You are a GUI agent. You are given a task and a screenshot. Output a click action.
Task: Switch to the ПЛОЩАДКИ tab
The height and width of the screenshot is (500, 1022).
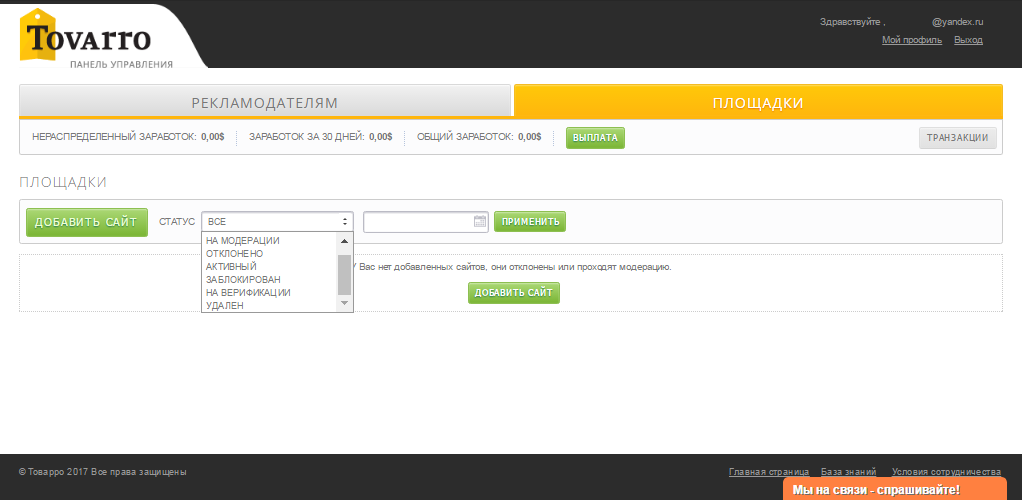[758, 102]
